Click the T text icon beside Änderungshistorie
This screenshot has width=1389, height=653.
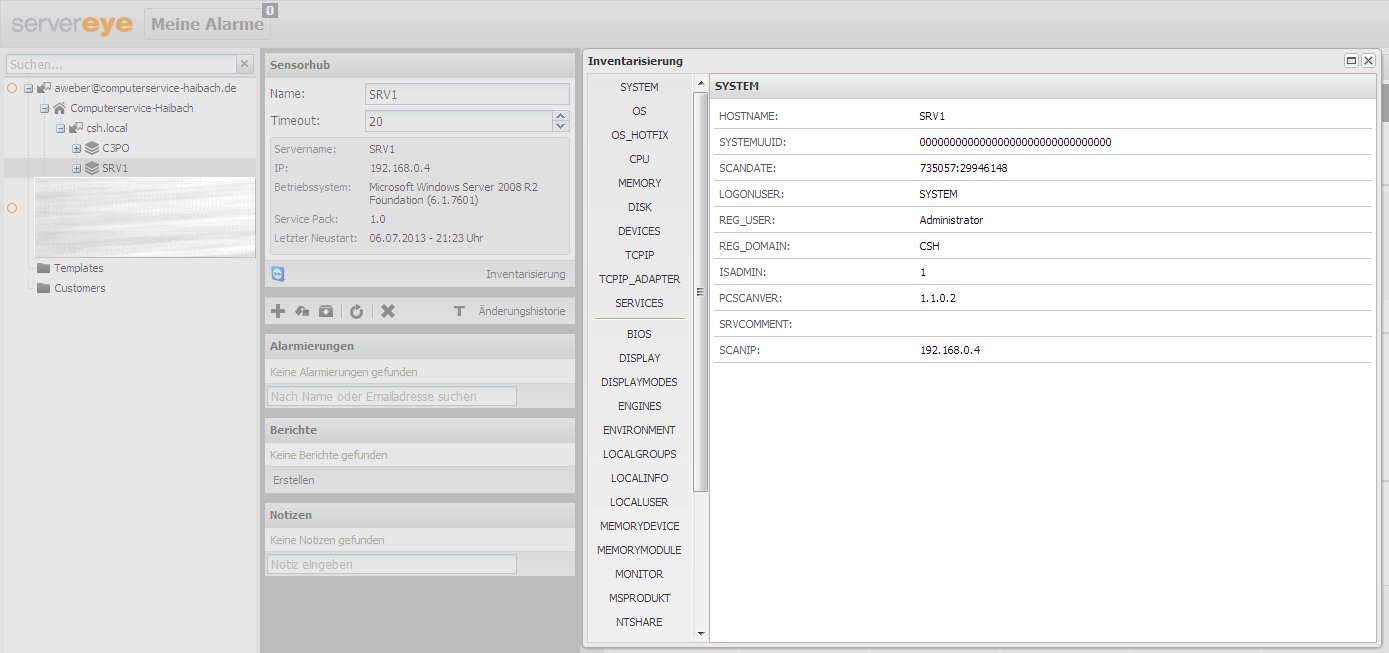459,312
